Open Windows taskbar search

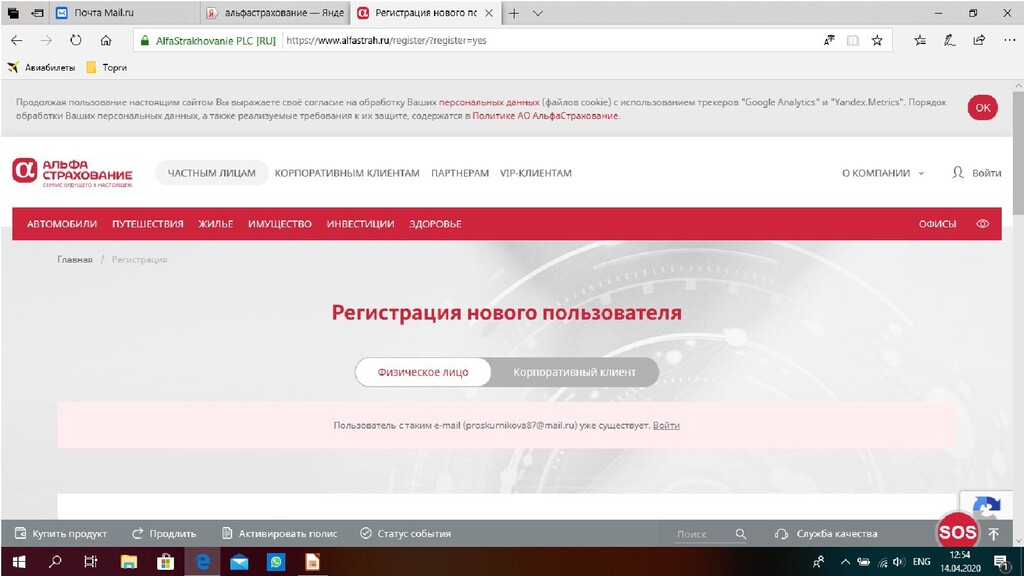click(x=56, y=562)
